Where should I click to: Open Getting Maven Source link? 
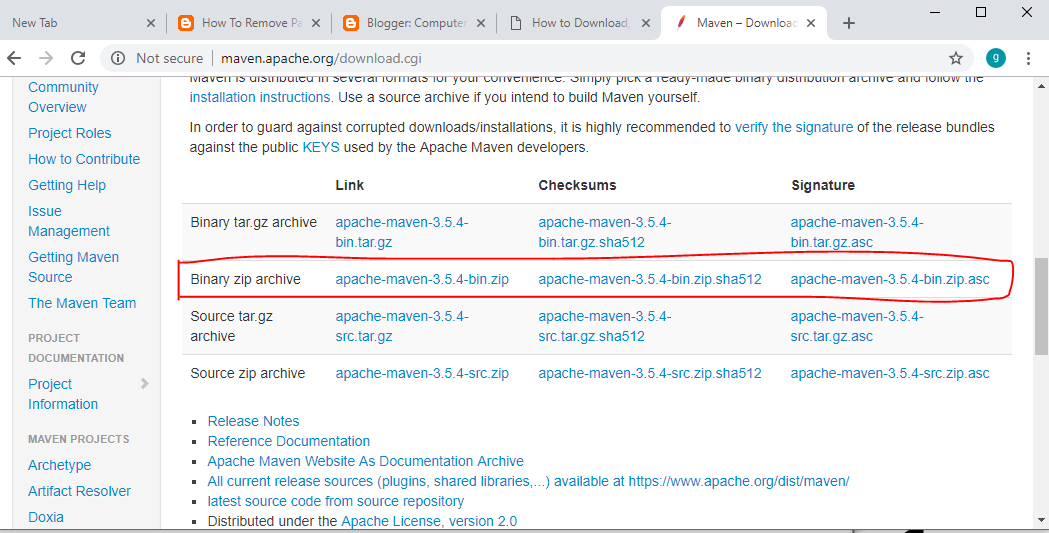coord(74,267)
